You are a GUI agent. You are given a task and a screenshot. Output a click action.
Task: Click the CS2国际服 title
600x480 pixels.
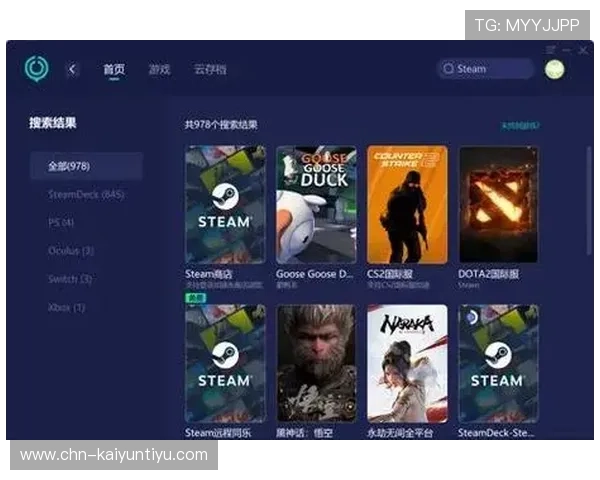click(x=390, y=274)
